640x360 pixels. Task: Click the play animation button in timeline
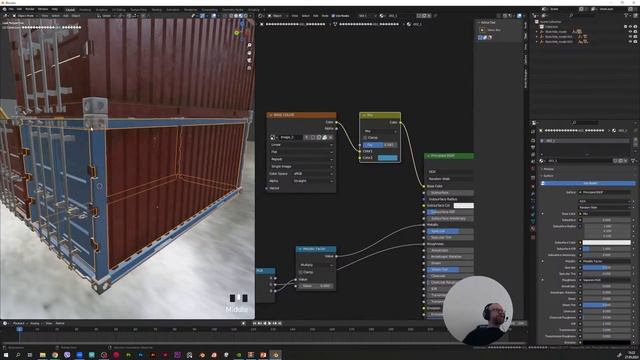(x=269, y=323)
